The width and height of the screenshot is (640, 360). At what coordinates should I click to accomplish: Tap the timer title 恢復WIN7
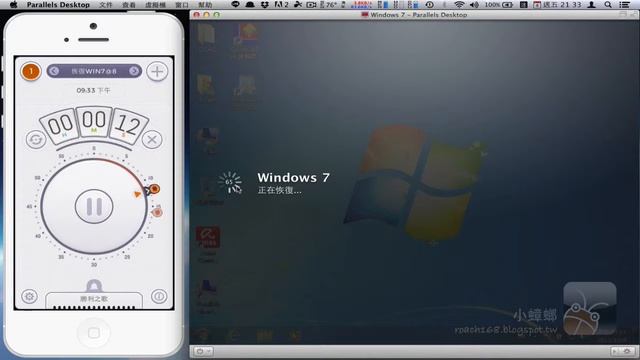click(94, 71)
